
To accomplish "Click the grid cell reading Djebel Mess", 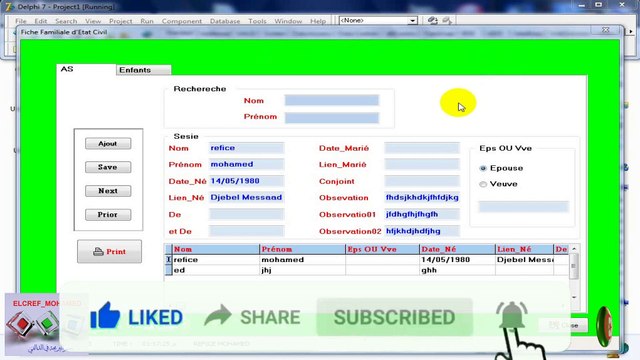I will point(524,260).
